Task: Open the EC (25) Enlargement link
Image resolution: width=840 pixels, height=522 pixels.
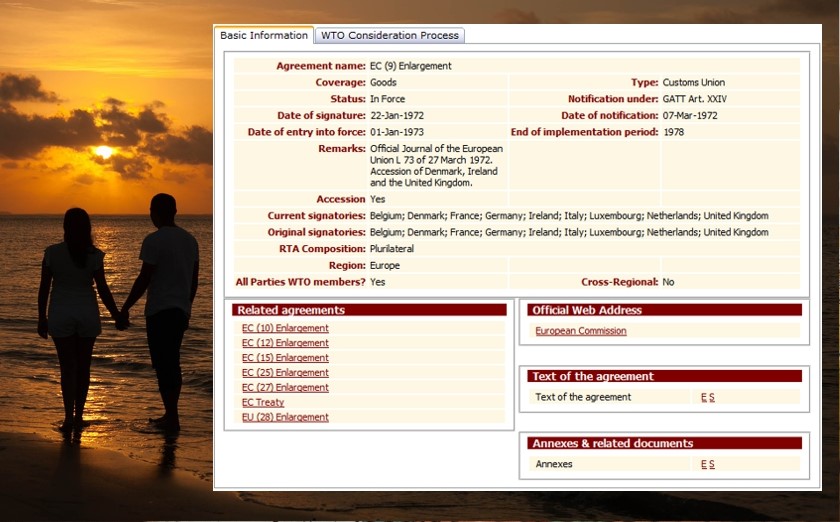Action: coord(285,373)
